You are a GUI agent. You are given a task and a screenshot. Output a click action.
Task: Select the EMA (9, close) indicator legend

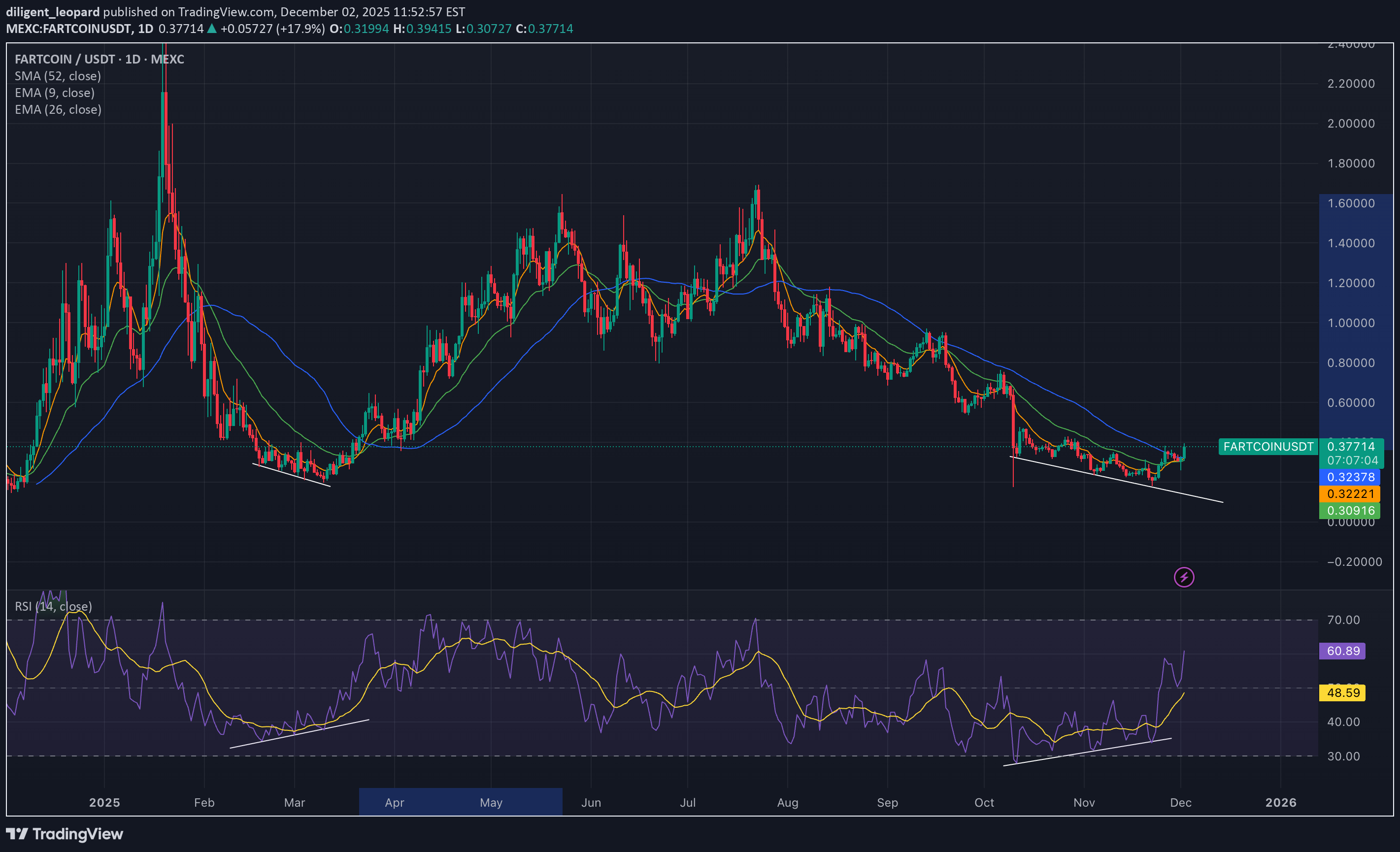coord(55,93)
